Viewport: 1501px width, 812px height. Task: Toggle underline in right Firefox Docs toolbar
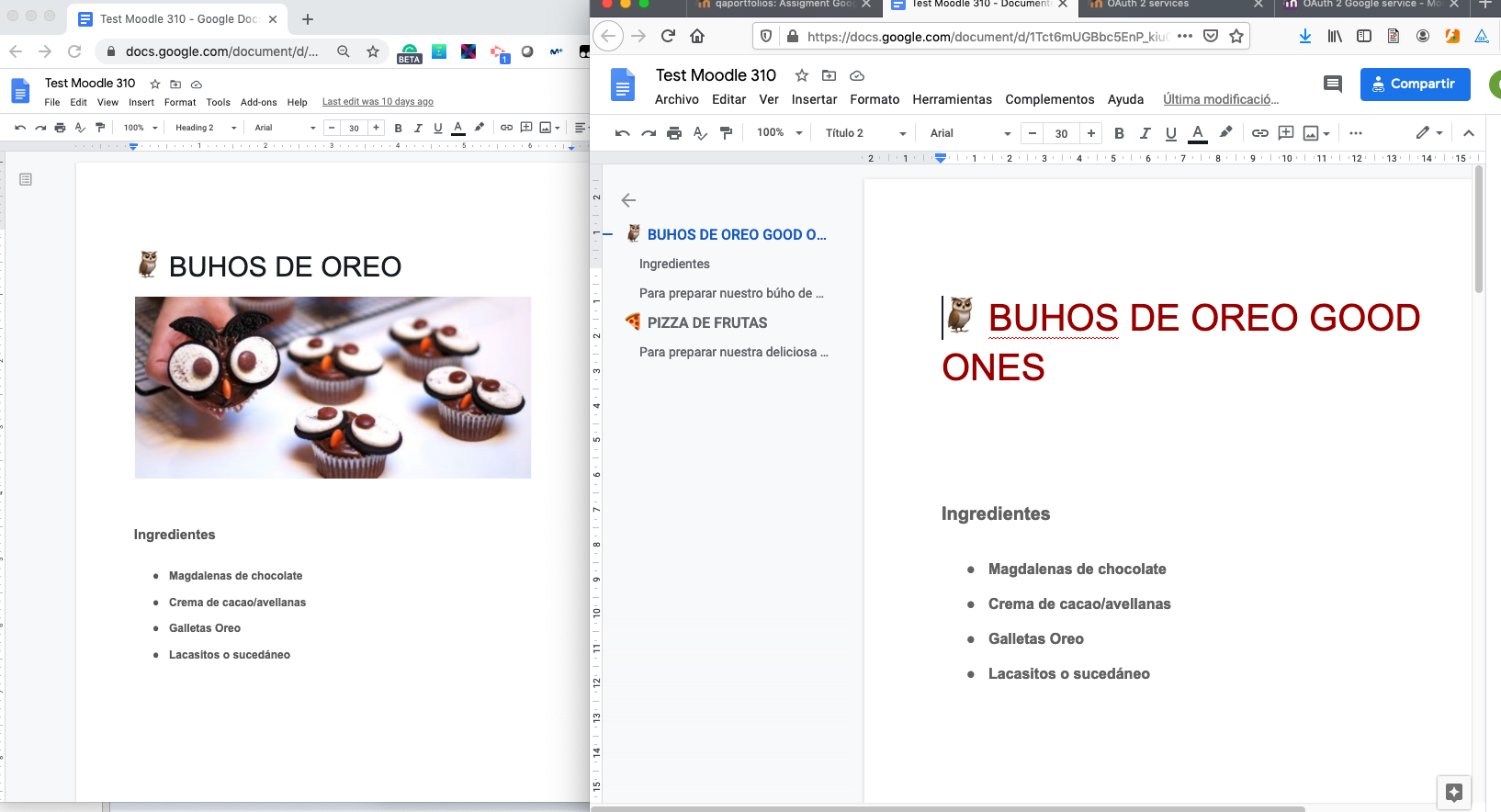point(1171,133)
